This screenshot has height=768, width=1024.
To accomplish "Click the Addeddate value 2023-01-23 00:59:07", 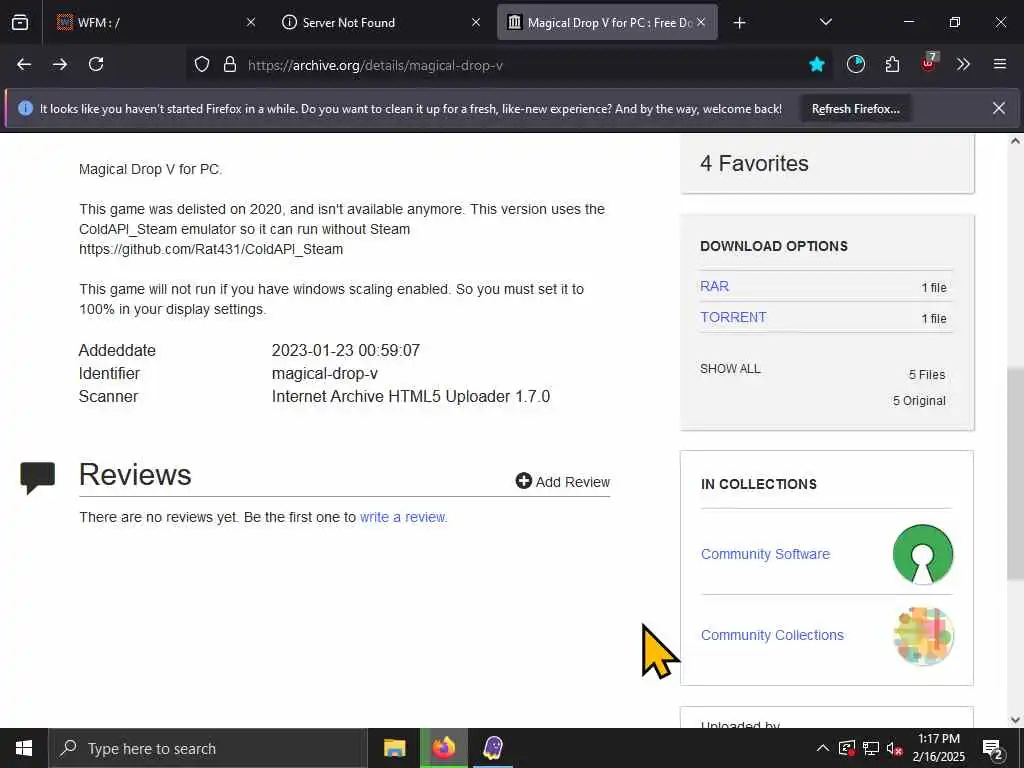I will tap(345, 350).
